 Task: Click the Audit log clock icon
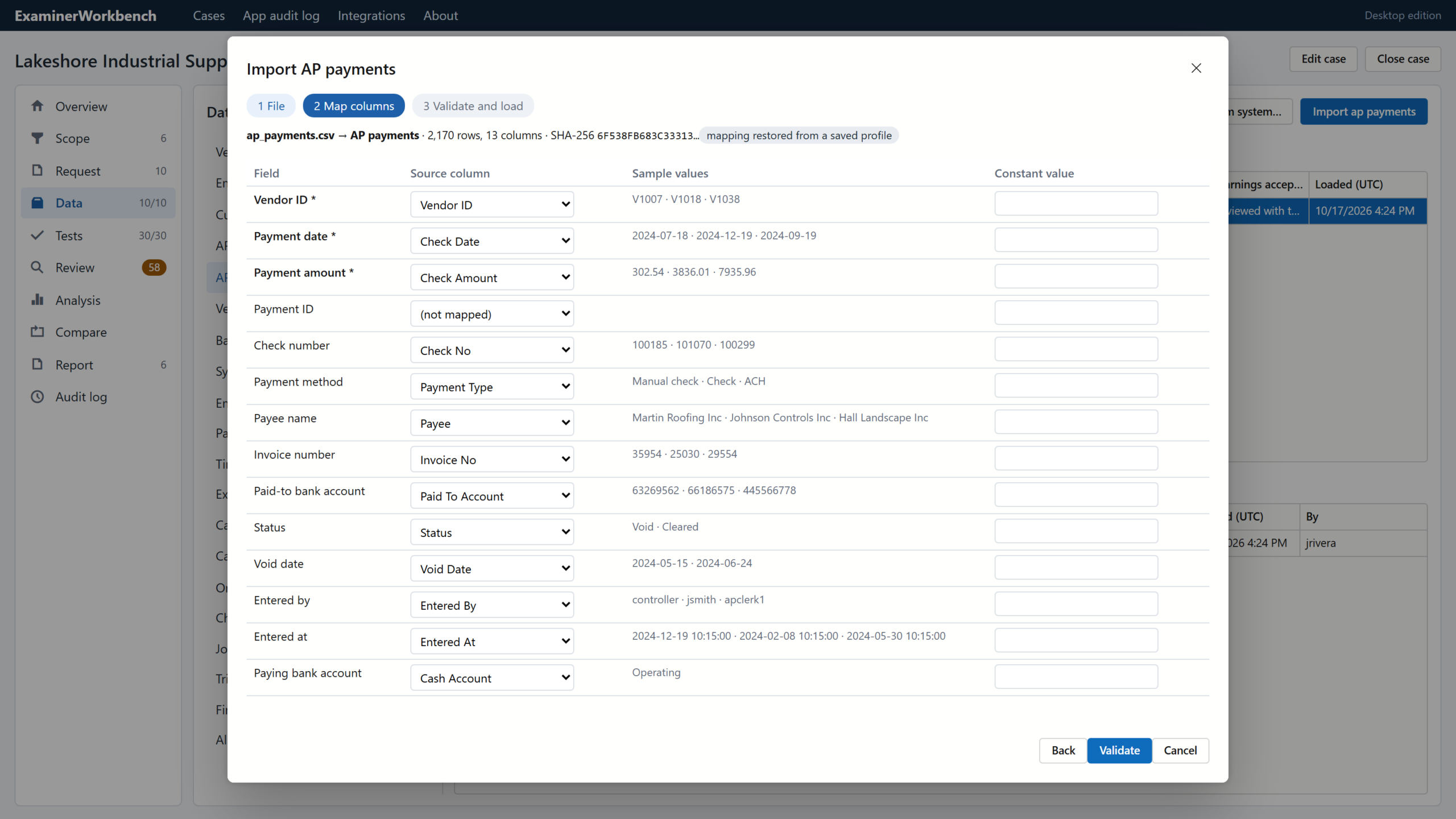tap(38, 396)
